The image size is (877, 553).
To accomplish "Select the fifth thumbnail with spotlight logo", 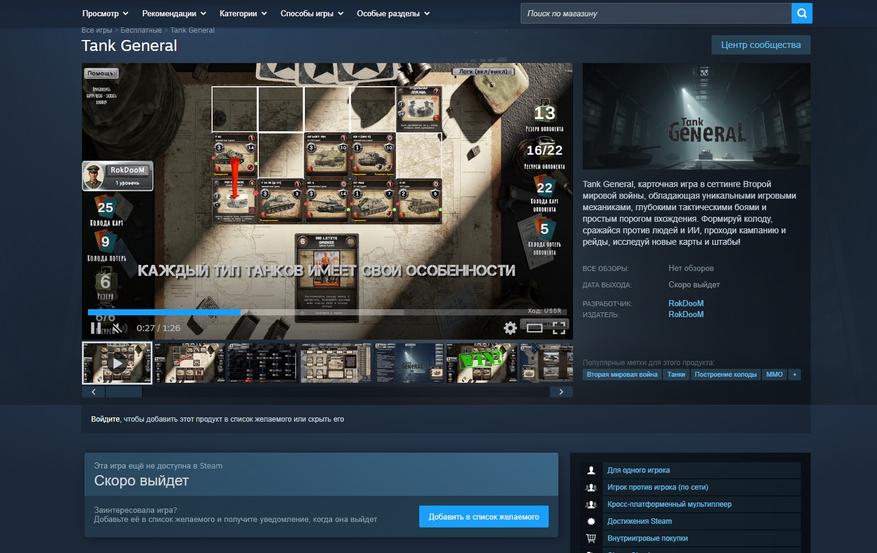I will tap(408, 363).
